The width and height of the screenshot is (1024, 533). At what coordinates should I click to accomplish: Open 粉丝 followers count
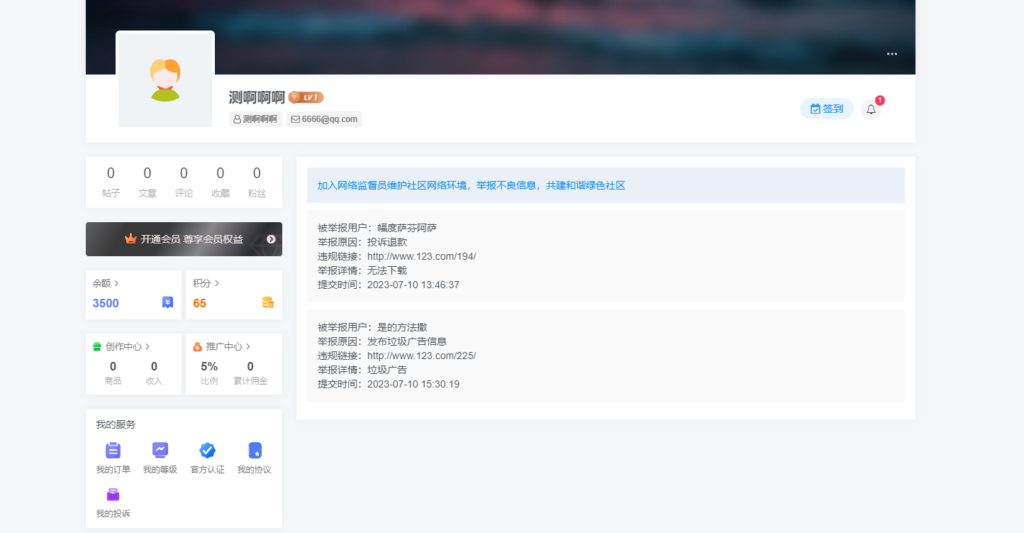[x=257, y=182]
